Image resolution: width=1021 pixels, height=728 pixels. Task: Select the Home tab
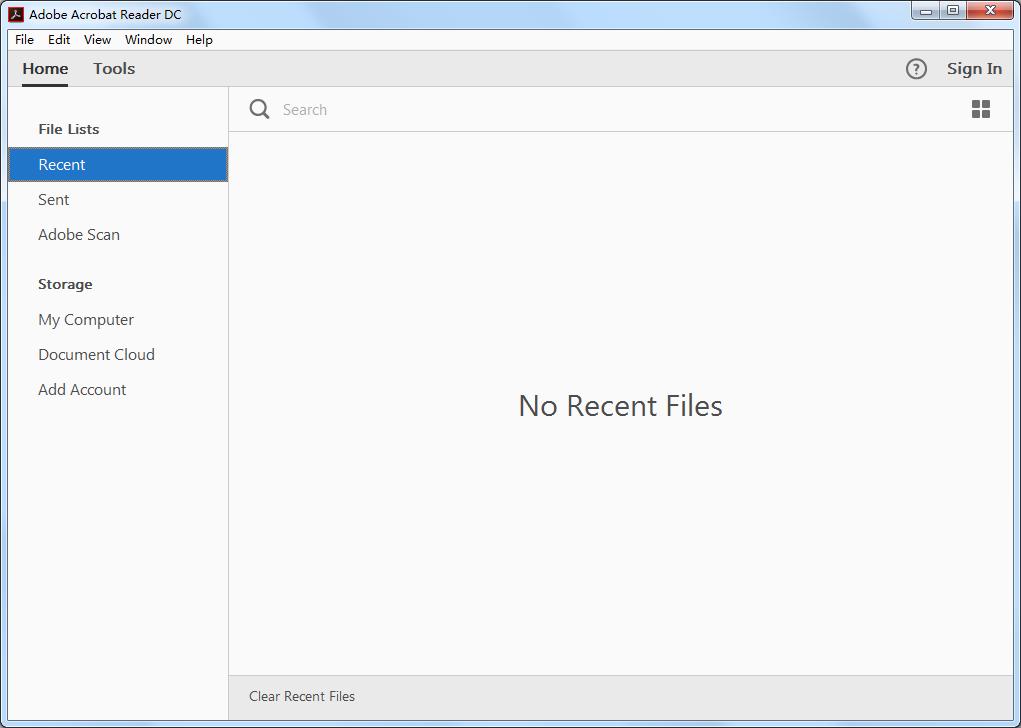45,68
